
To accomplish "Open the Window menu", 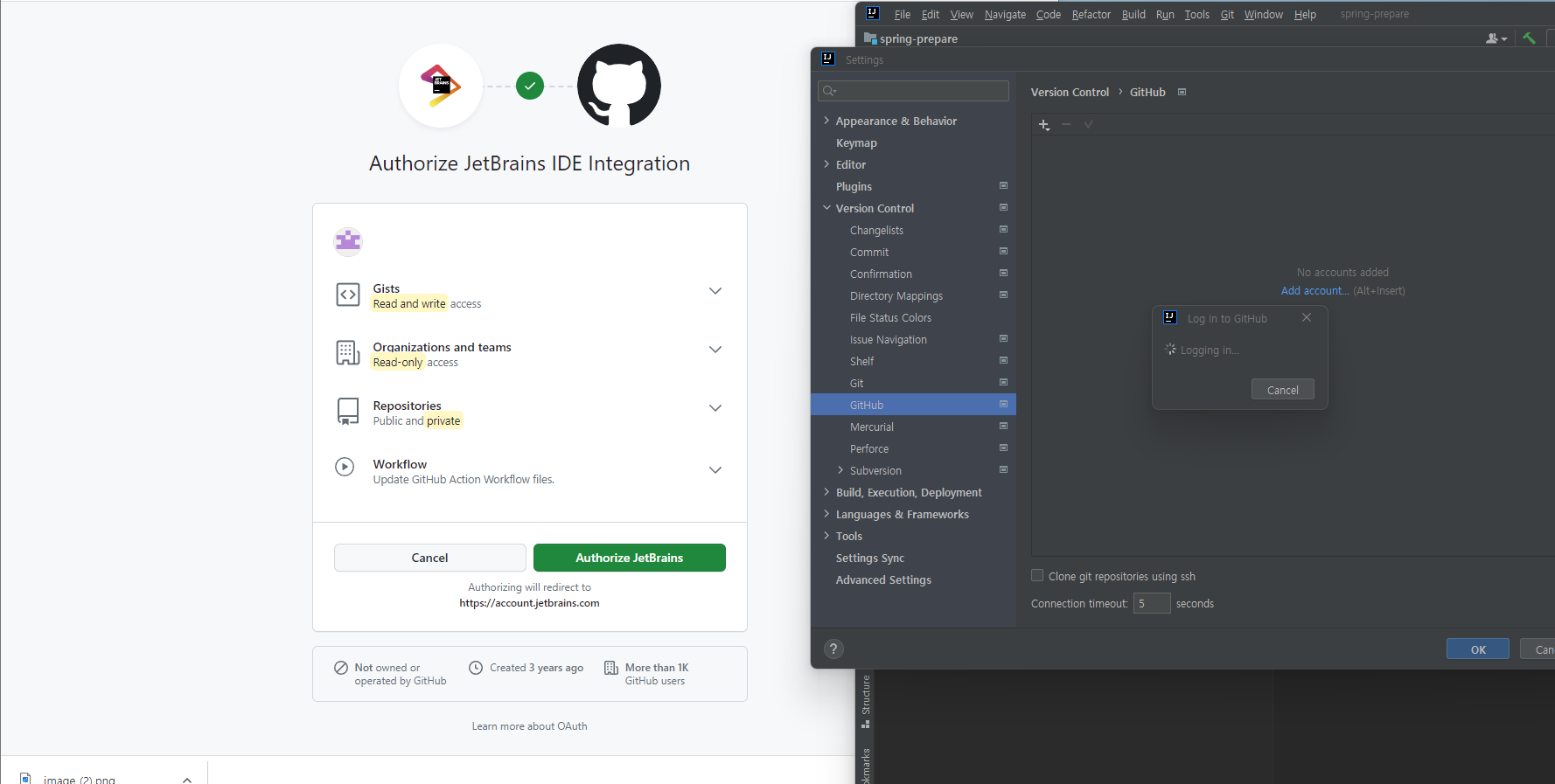I will [1264, 14].
